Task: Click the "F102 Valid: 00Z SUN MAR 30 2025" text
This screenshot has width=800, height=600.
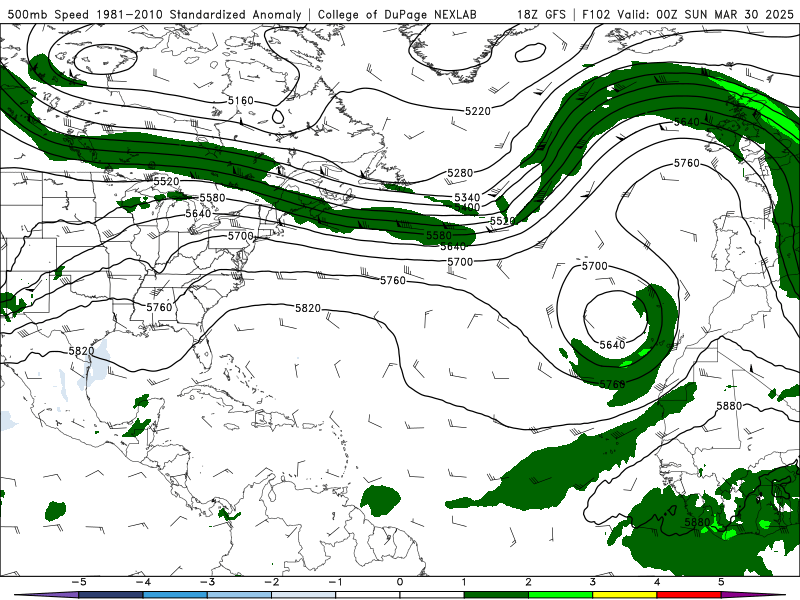Action: 688,14
